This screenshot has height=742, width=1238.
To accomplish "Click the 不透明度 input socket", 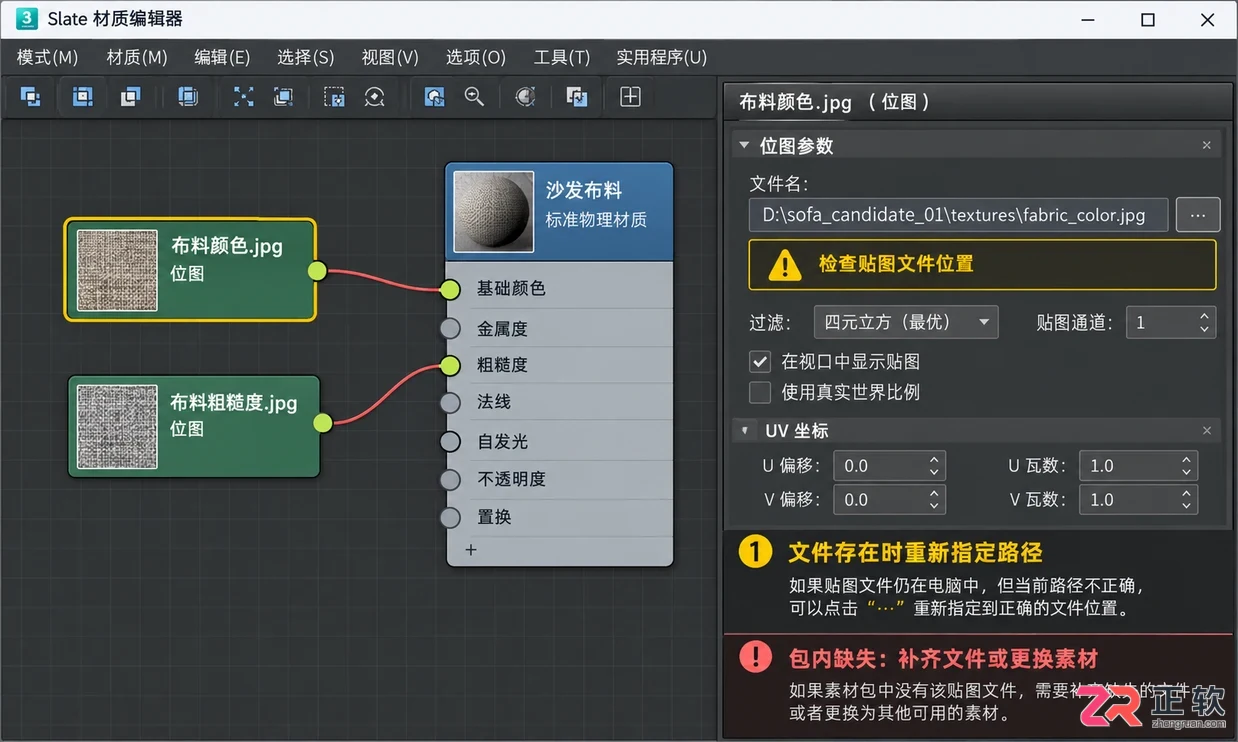I will pos(450,479).
